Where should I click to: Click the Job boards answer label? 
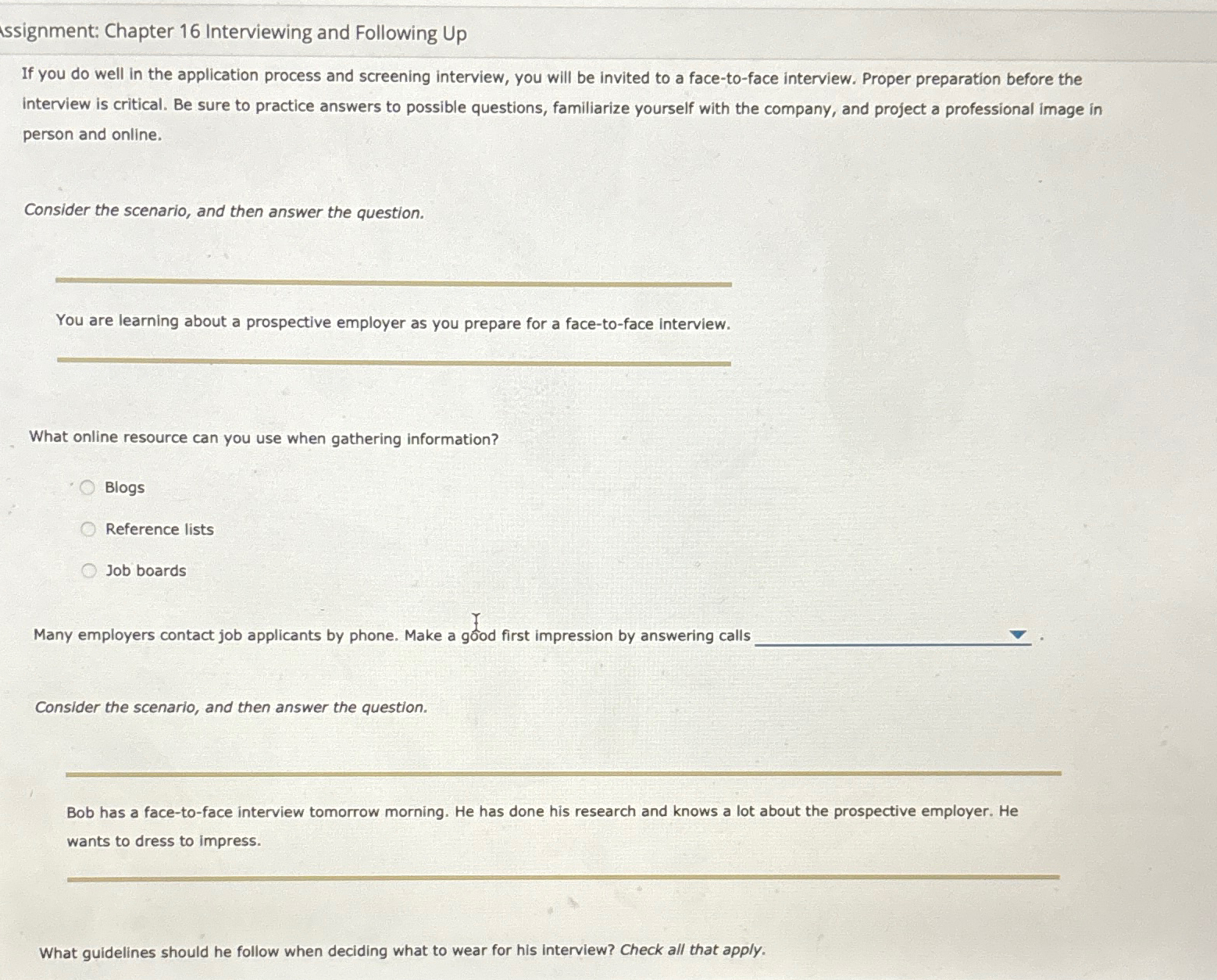pos(145,570)
